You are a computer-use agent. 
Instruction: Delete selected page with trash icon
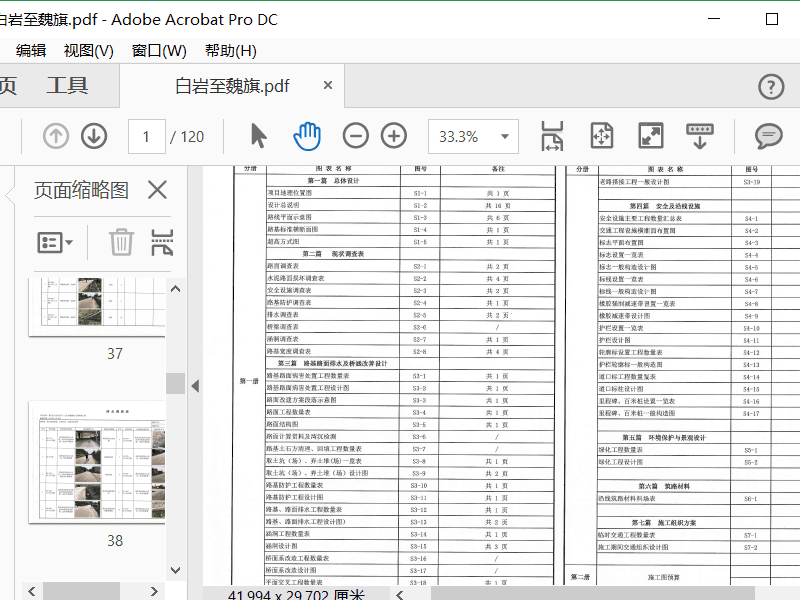click(x=121, y=242)
